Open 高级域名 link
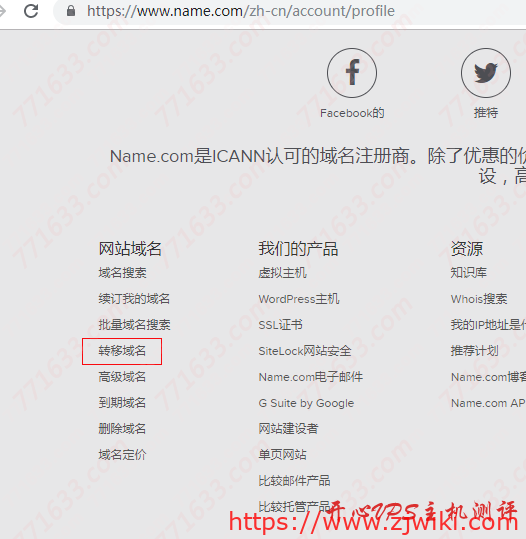Screen dimensions: 526x539 pyautogui.click(x=122, y=377)
